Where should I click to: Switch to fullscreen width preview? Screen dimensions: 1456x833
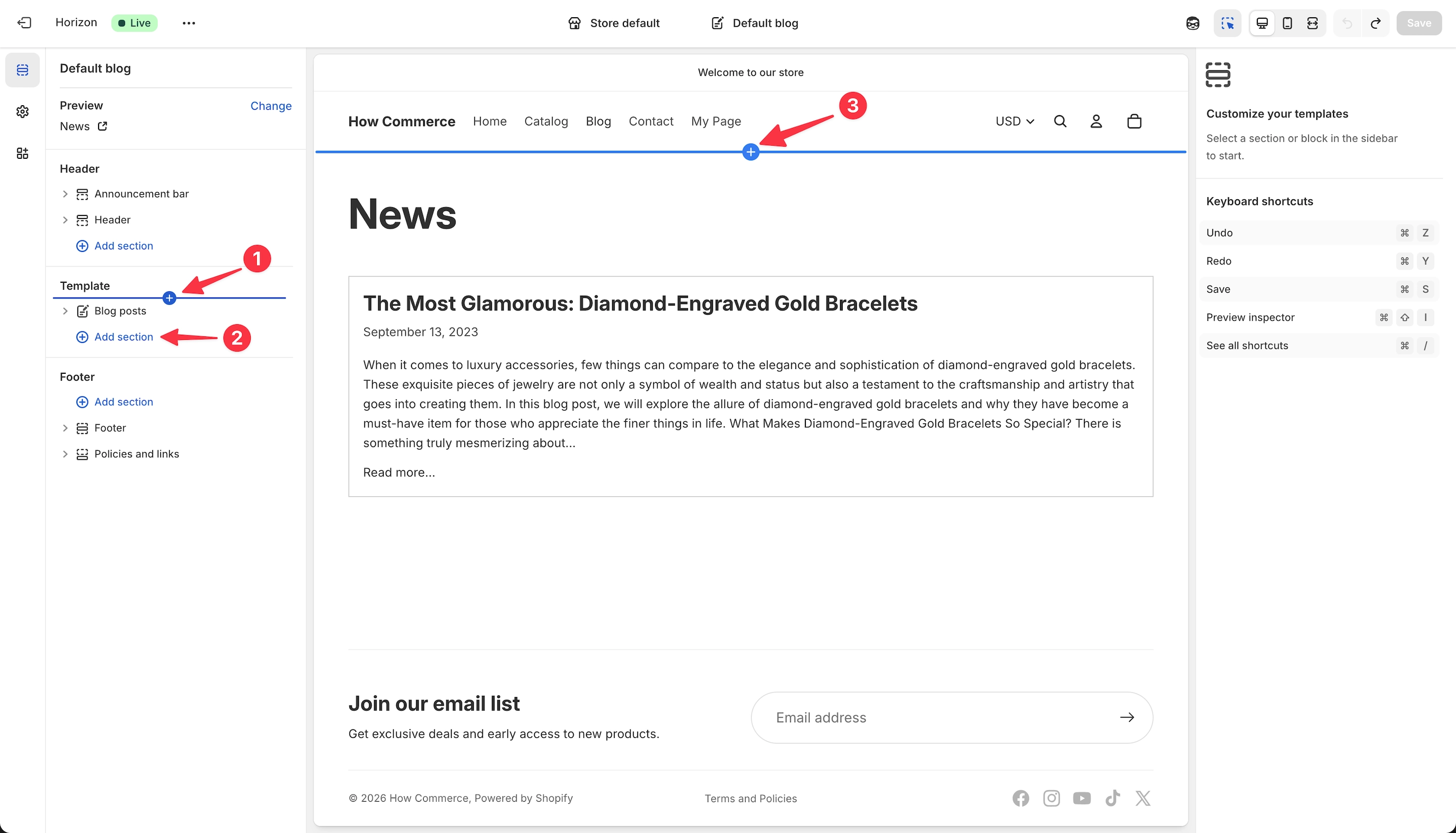pyautogui.click(x=1312, y=23)
